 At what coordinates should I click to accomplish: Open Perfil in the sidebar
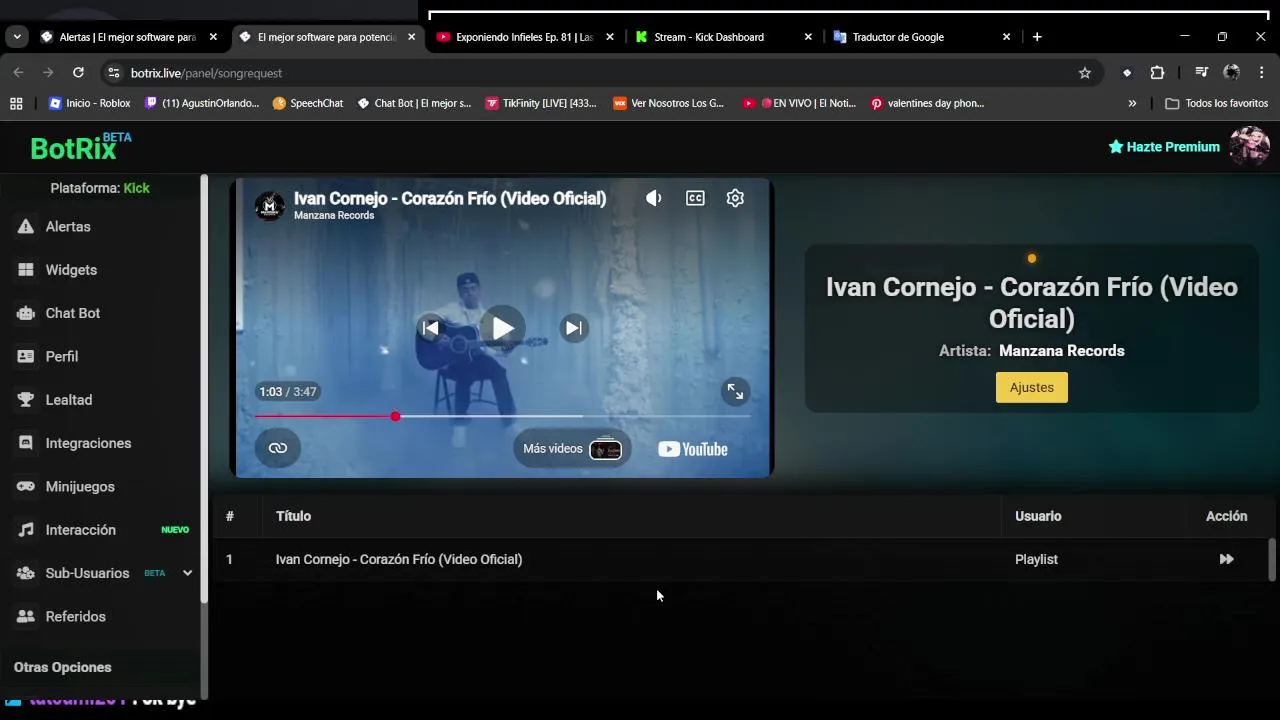(62, 356)
